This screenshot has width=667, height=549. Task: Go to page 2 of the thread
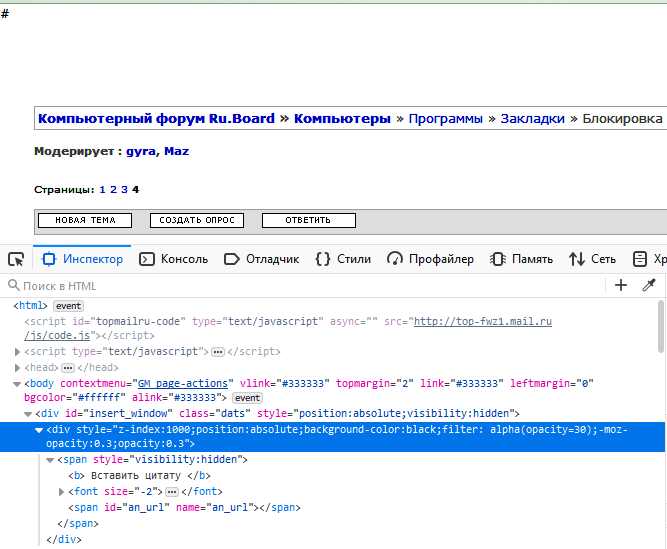click(113, 190)
